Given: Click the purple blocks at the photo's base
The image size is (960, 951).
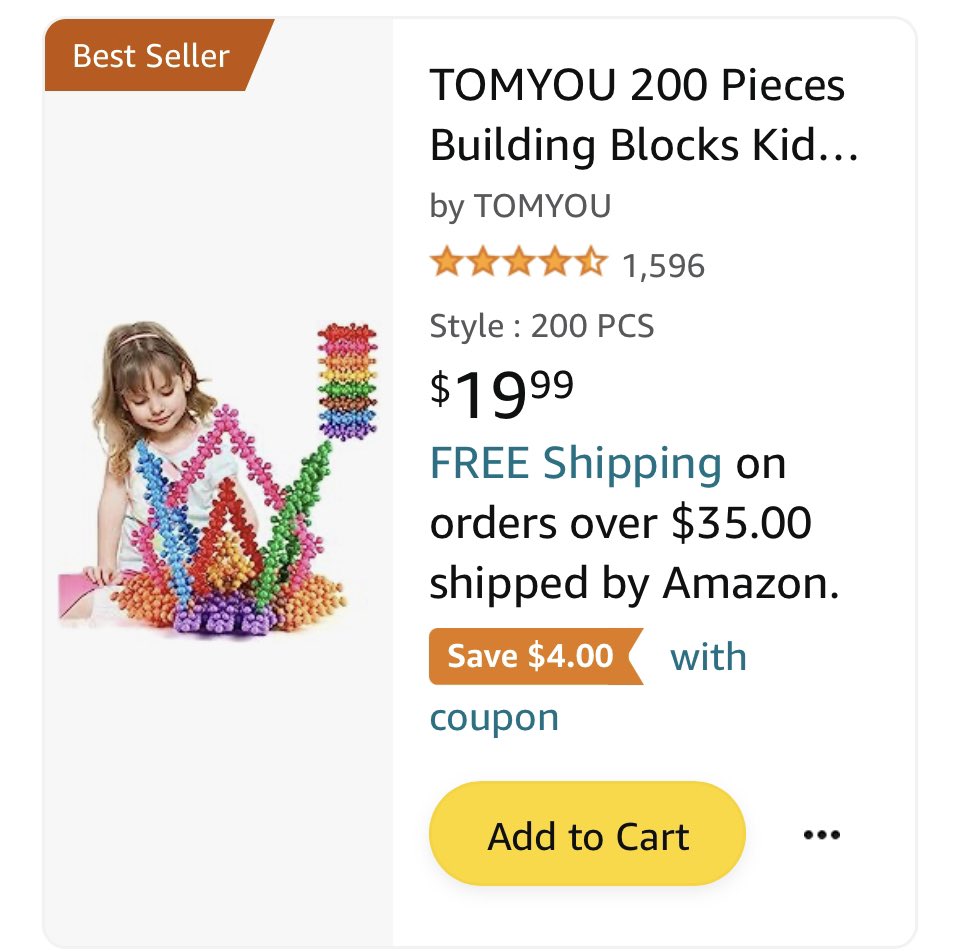Looking at the screenshot, I should (x=214, y=613).
